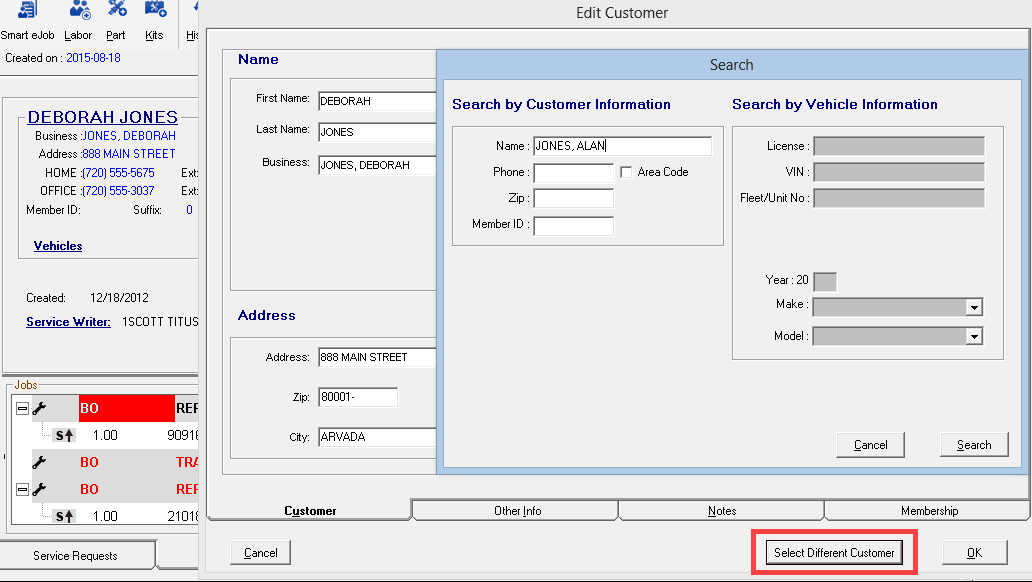Switch to the Other Info tab
The height and width of the screenshot is (582, 1032).
click(513, 510)
